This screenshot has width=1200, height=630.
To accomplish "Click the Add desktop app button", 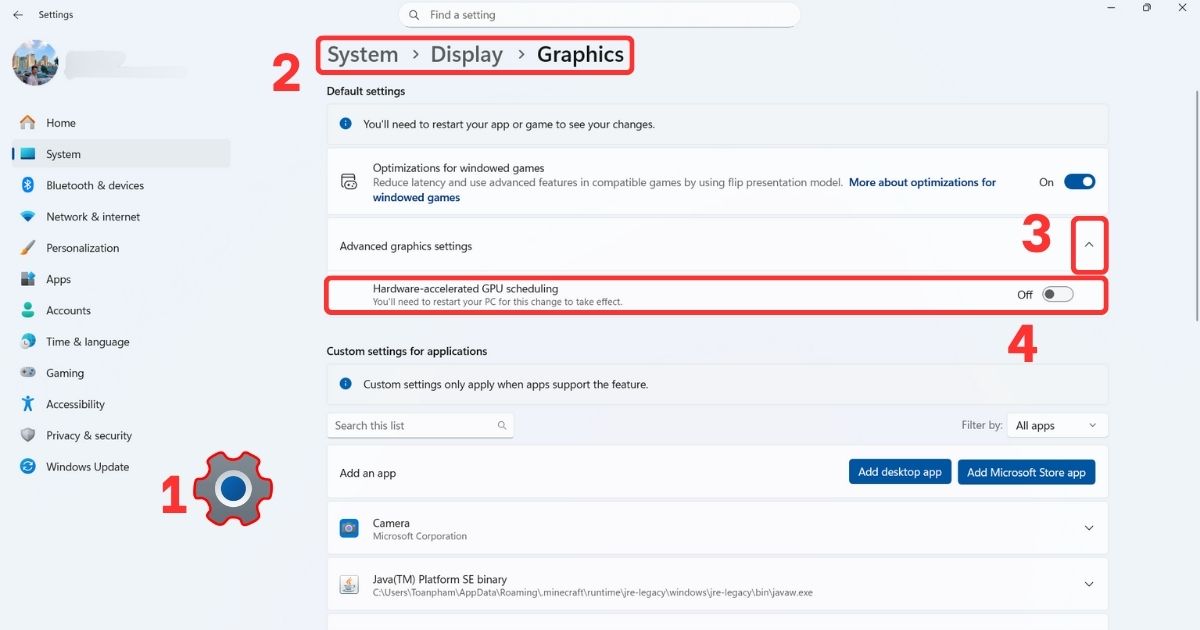I will pyautogui.click(x=899, y=472).
